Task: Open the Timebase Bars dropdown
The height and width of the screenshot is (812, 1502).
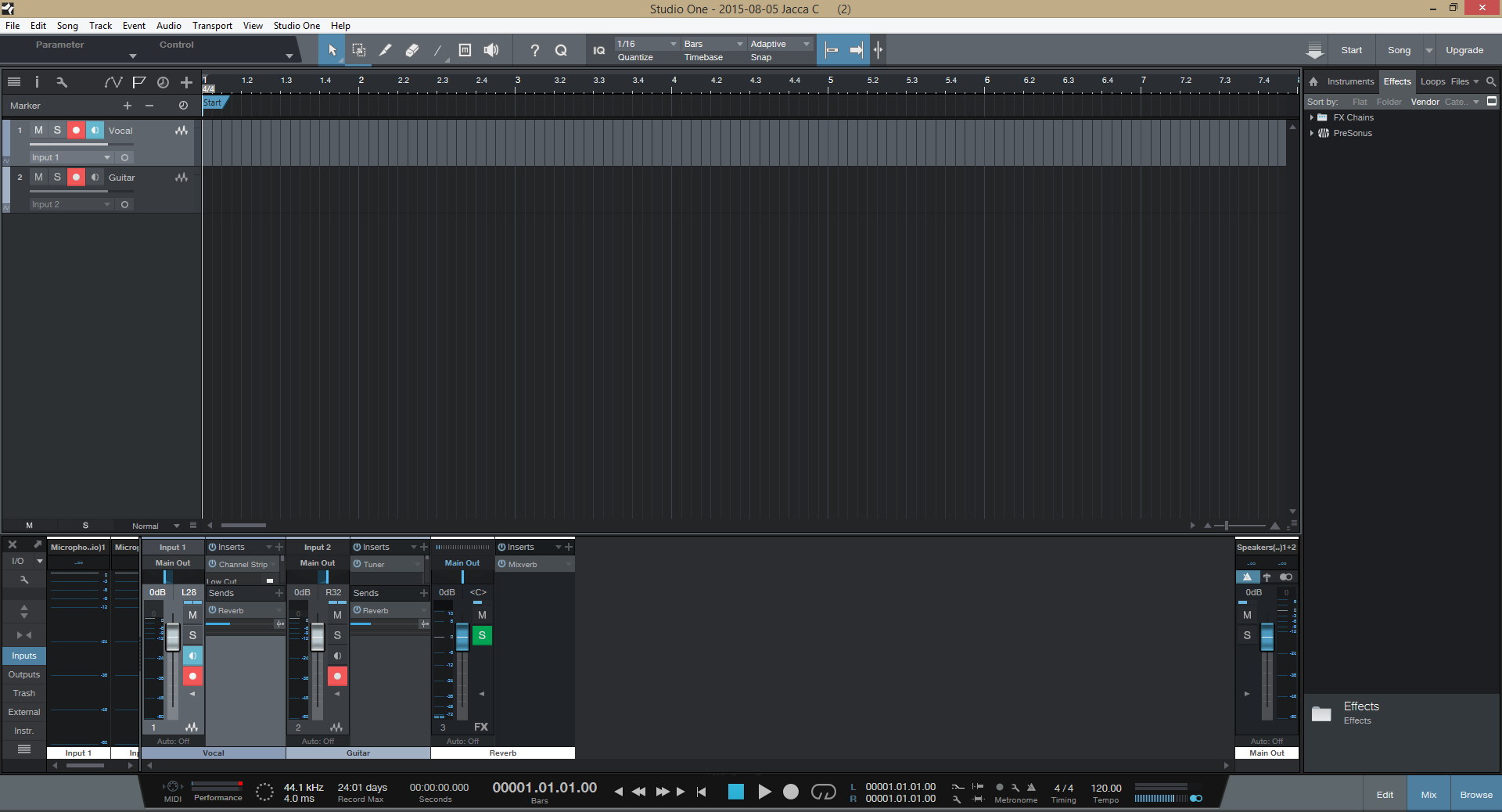Action: pos(713,44)
